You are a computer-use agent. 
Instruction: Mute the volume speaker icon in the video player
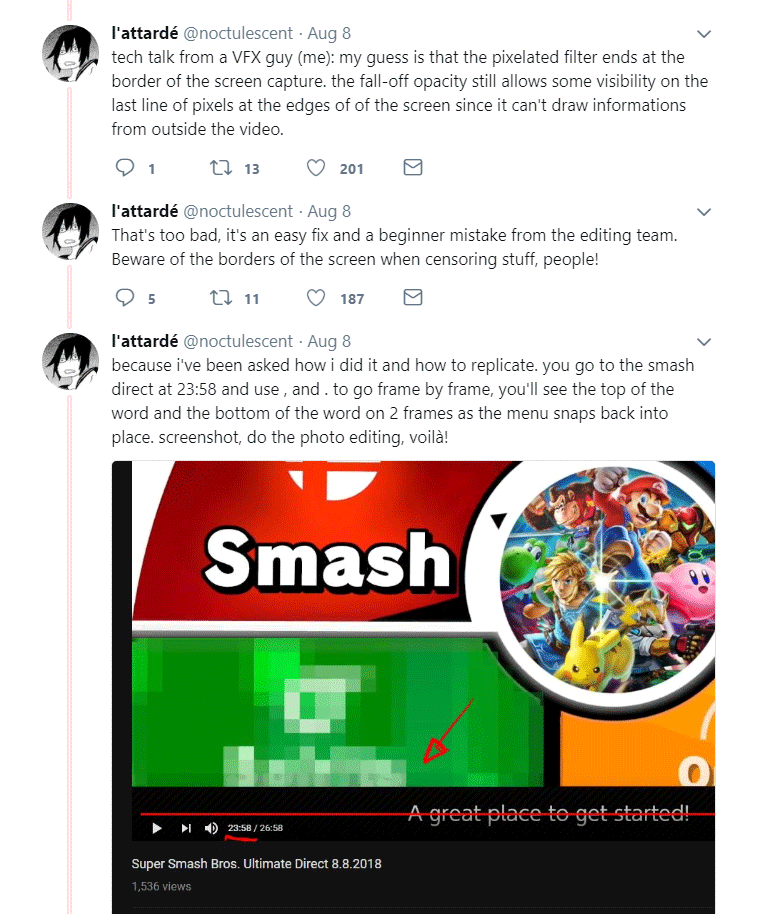[x=211, y=828]
